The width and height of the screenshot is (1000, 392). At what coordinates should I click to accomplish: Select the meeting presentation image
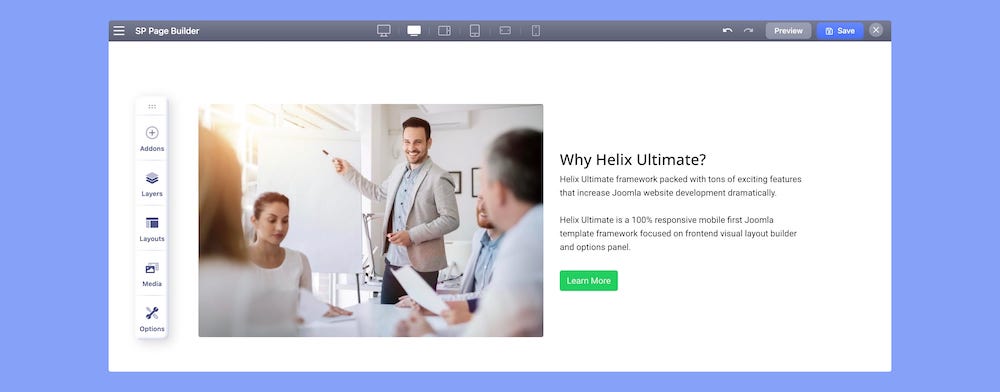pyautogui.click(x=371, y=221)
